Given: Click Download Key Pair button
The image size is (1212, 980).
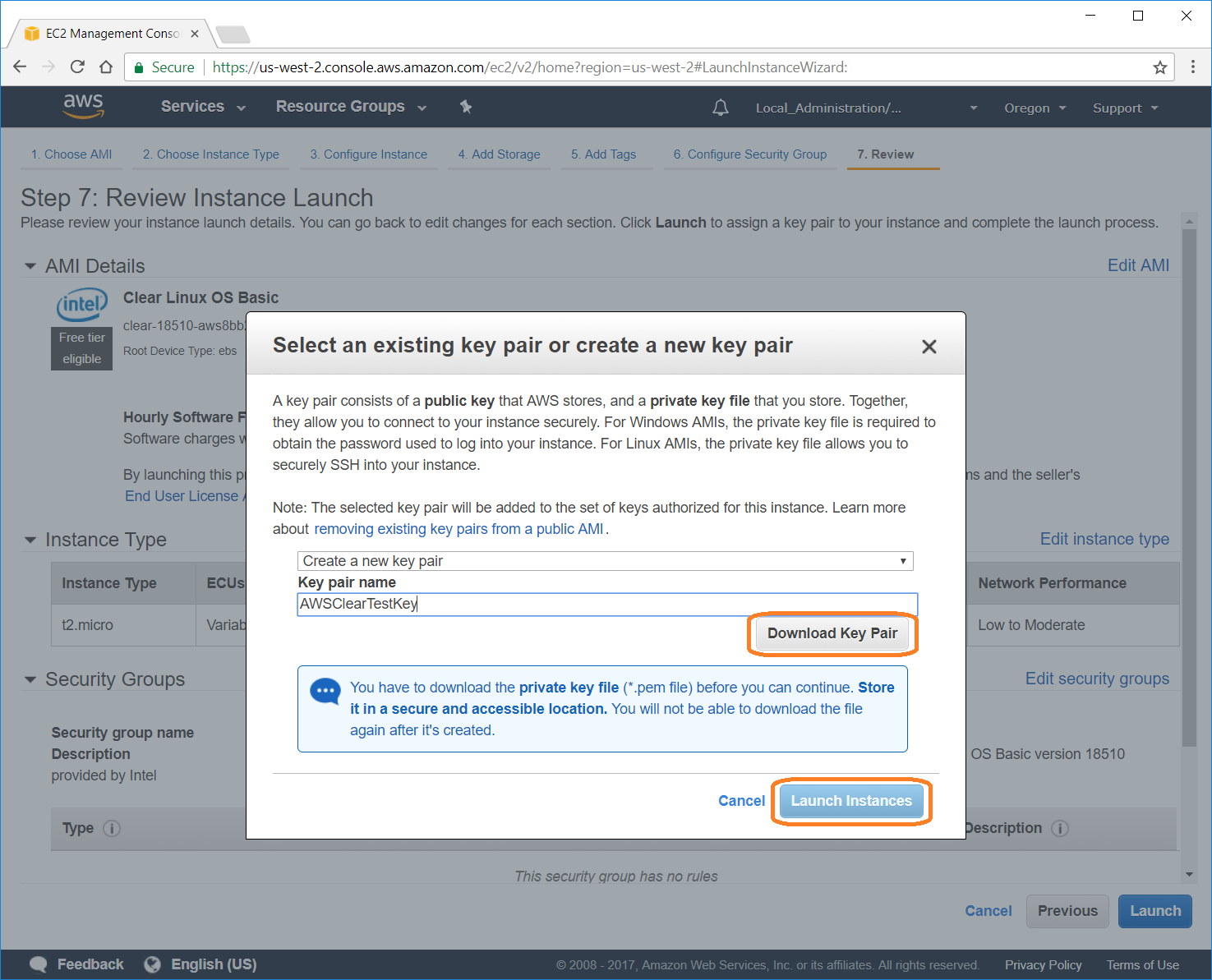Looking at the screenshot, I should (832, 633).
